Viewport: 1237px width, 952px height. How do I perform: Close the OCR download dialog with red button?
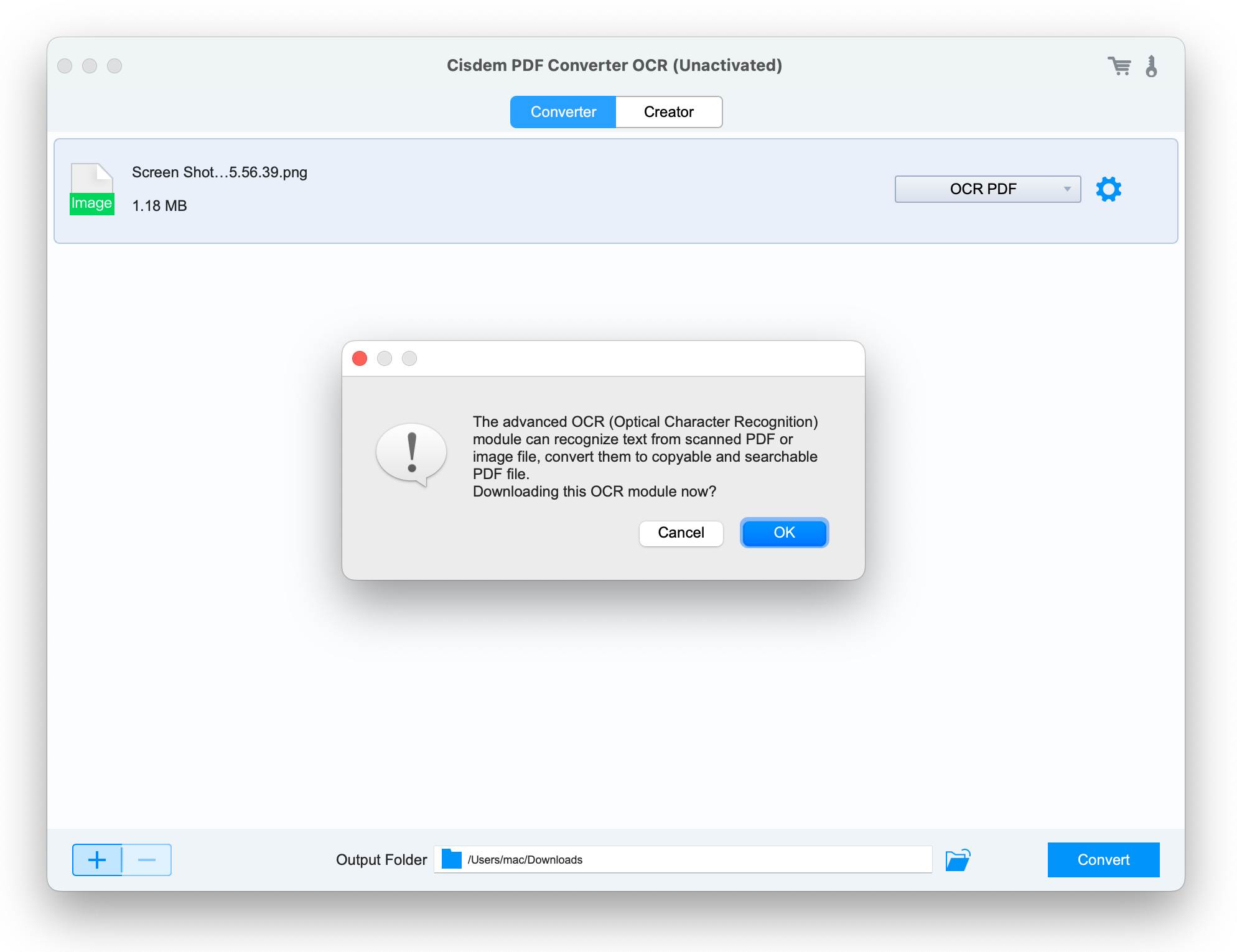point(360,358)
